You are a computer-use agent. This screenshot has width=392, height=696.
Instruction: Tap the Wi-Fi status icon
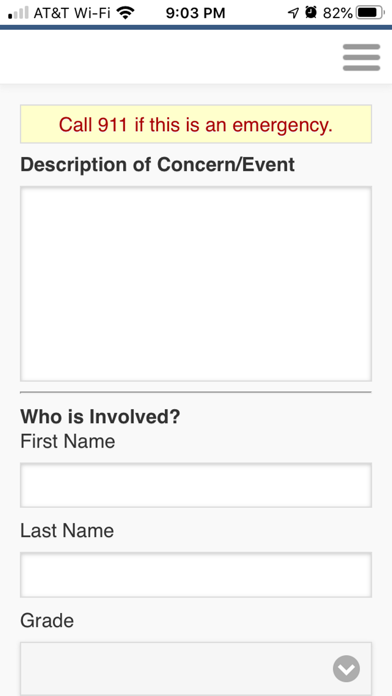click(x=126, y=13)
